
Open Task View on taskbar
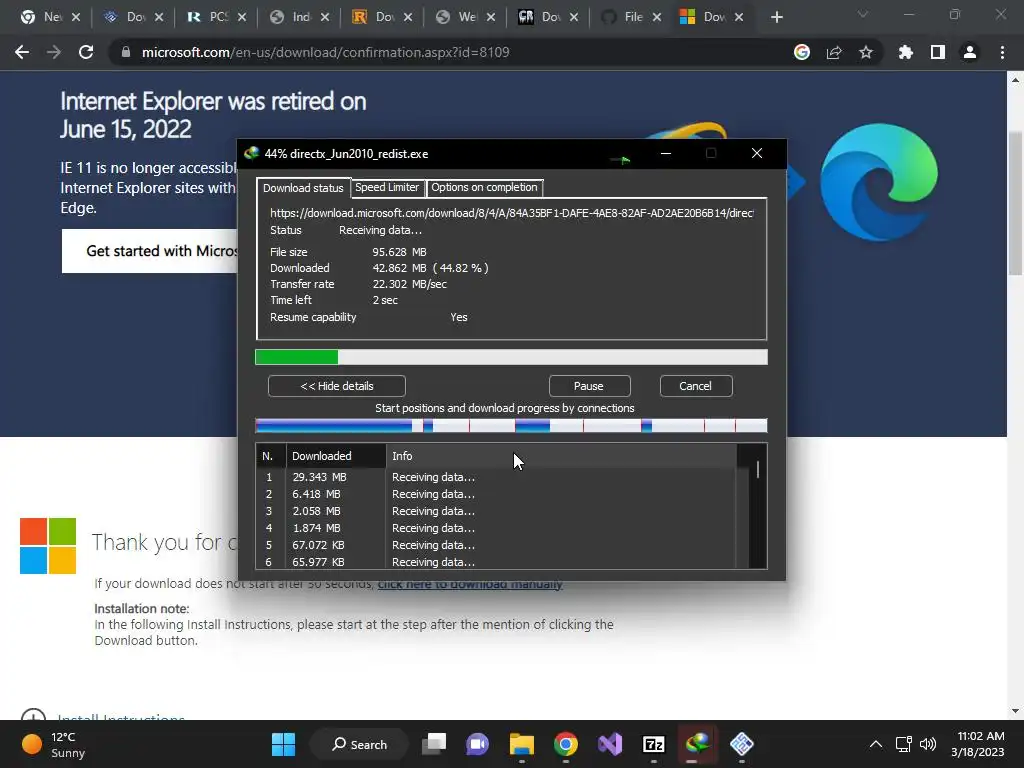point(434,744)
